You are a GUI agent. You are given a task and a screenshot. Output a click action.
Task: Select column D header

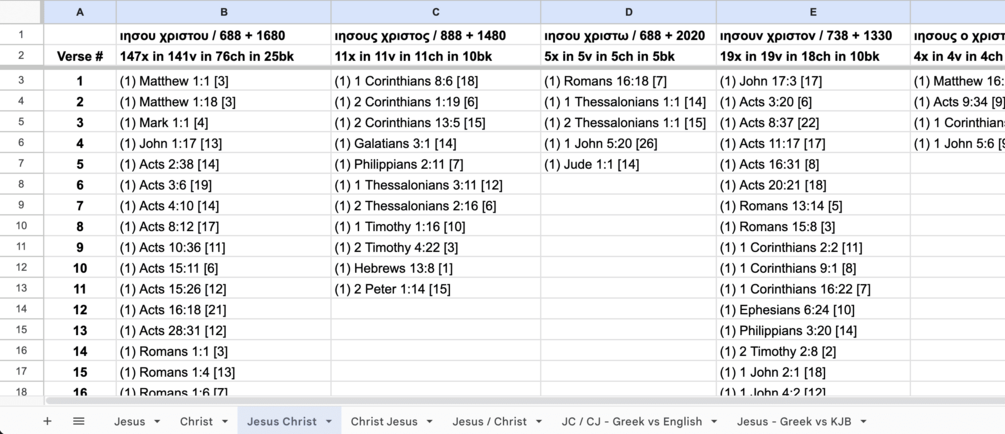point(628,12)
